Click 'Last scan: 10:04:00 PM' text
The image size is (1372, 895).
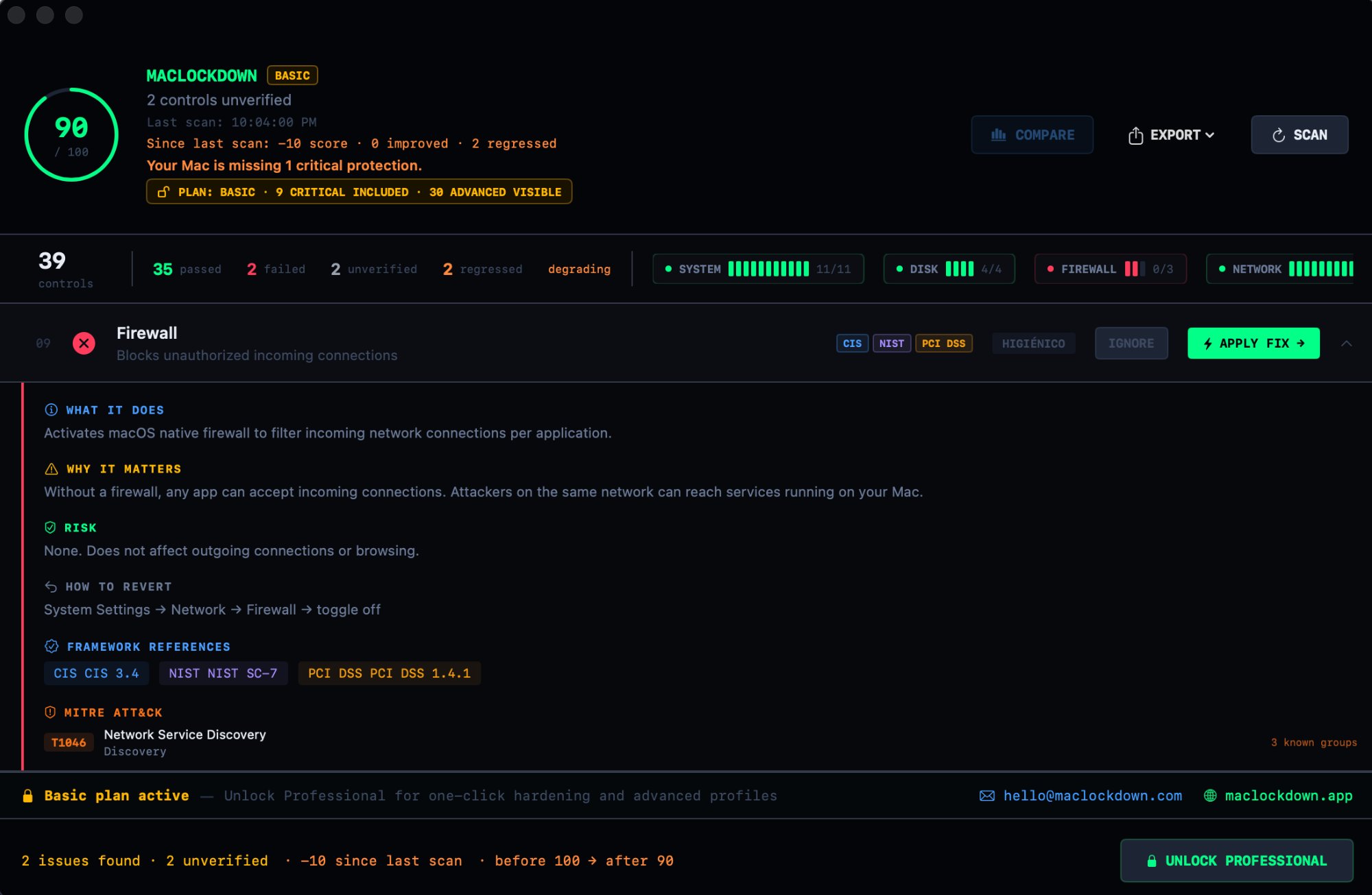231,122
